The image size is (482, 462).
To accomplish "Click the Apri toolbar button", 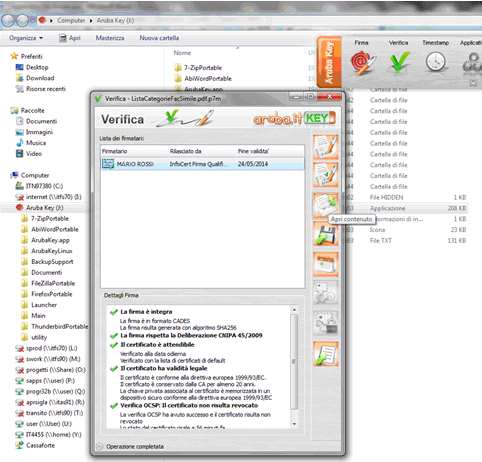I will pos(70,38).
